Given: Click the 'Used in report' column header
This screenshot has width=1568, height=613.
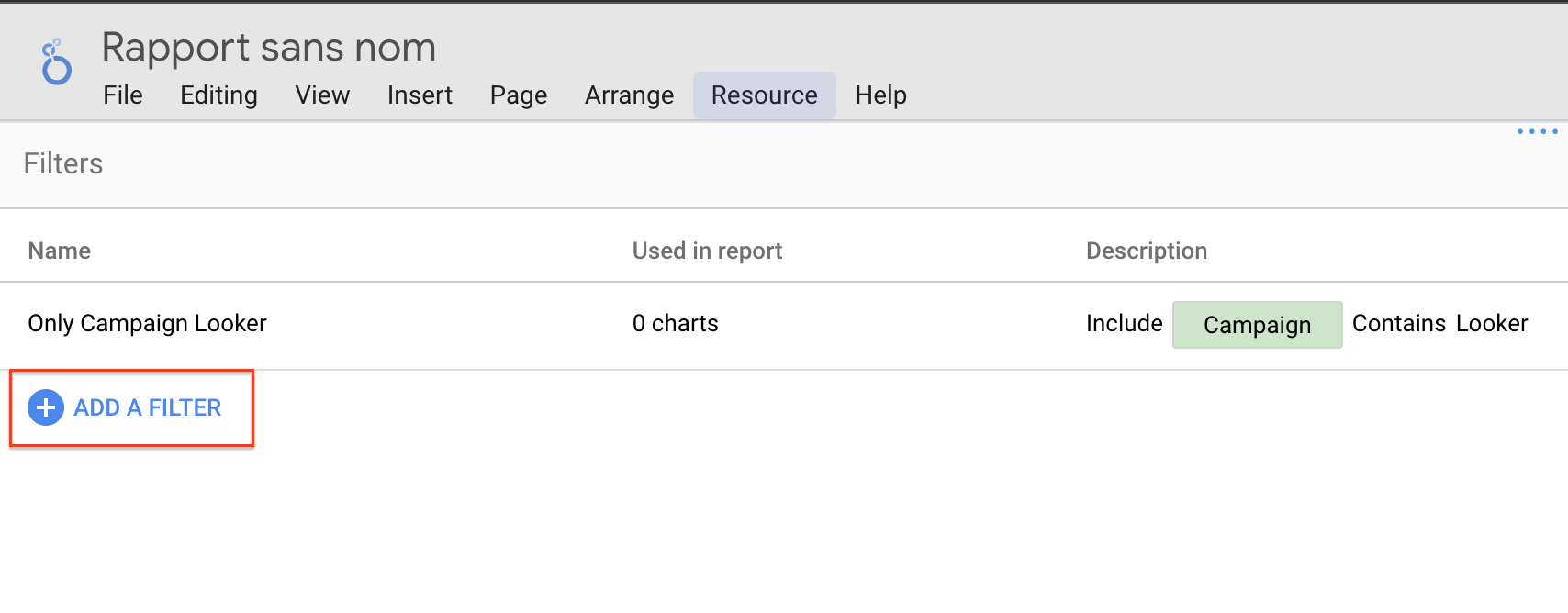Looking at the screenshot, I should click(x=707, y=251).
